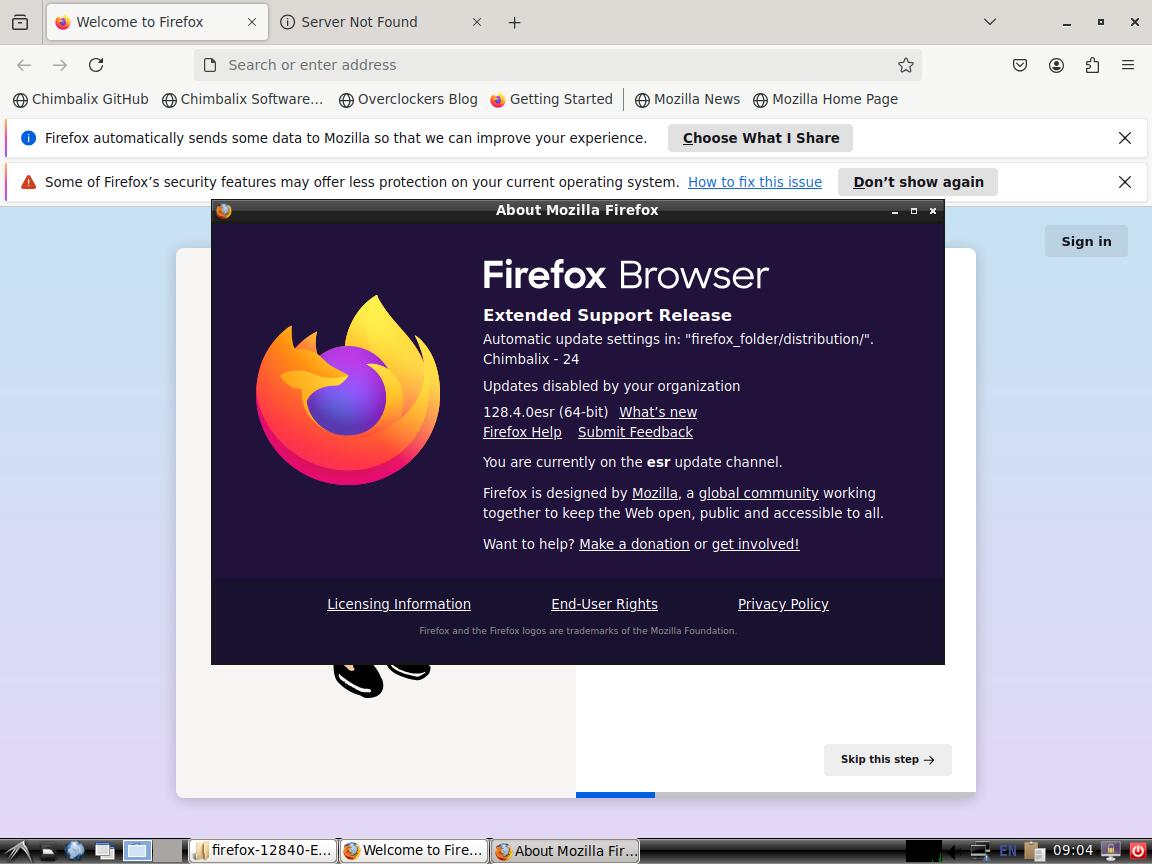Switch to Welcome to Fire... window in taskbar
The width and height of the screenshot is (1152, 864).
[414, 851]
